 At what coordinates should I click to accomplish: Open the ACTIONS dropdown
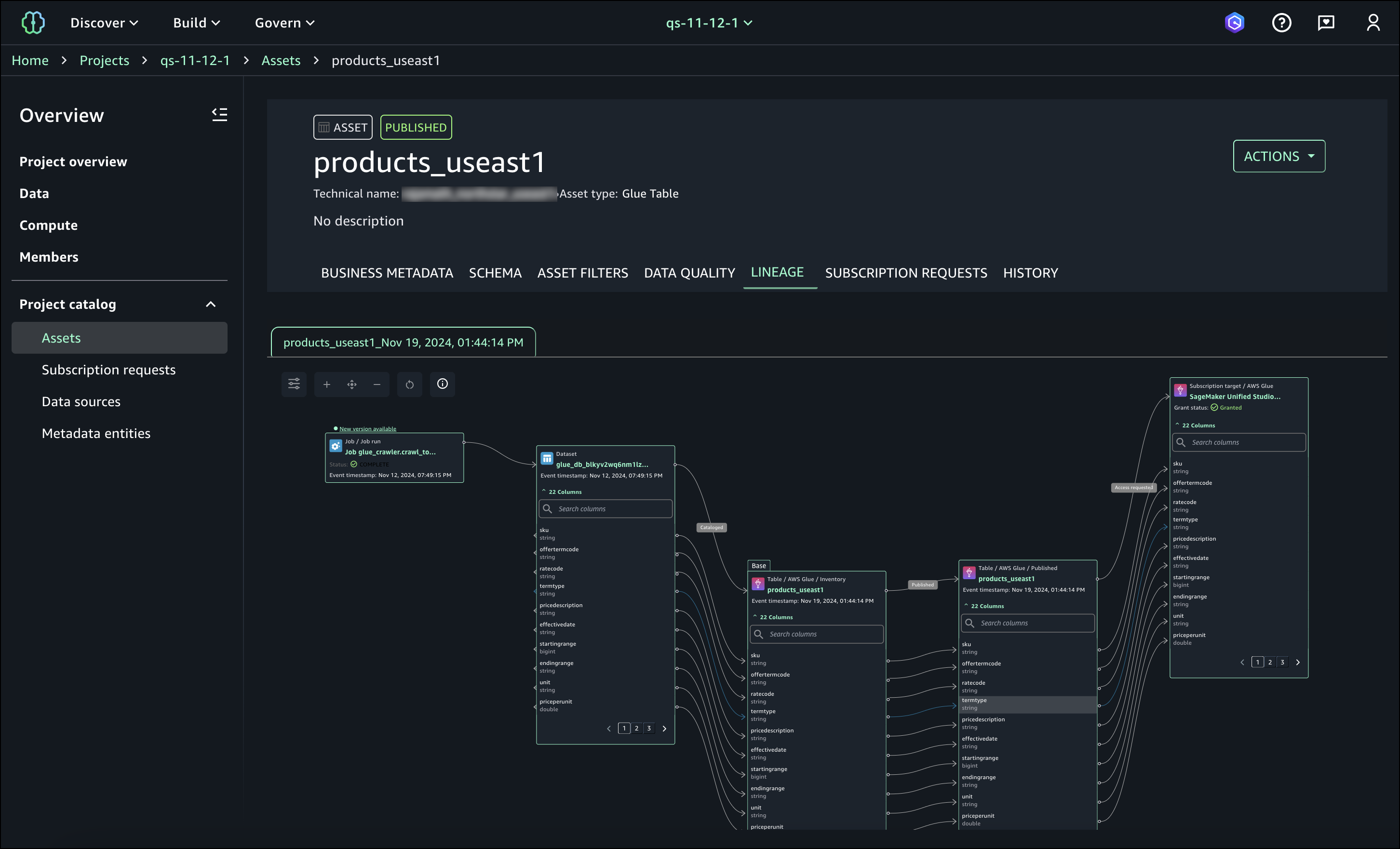[1279, 156]
